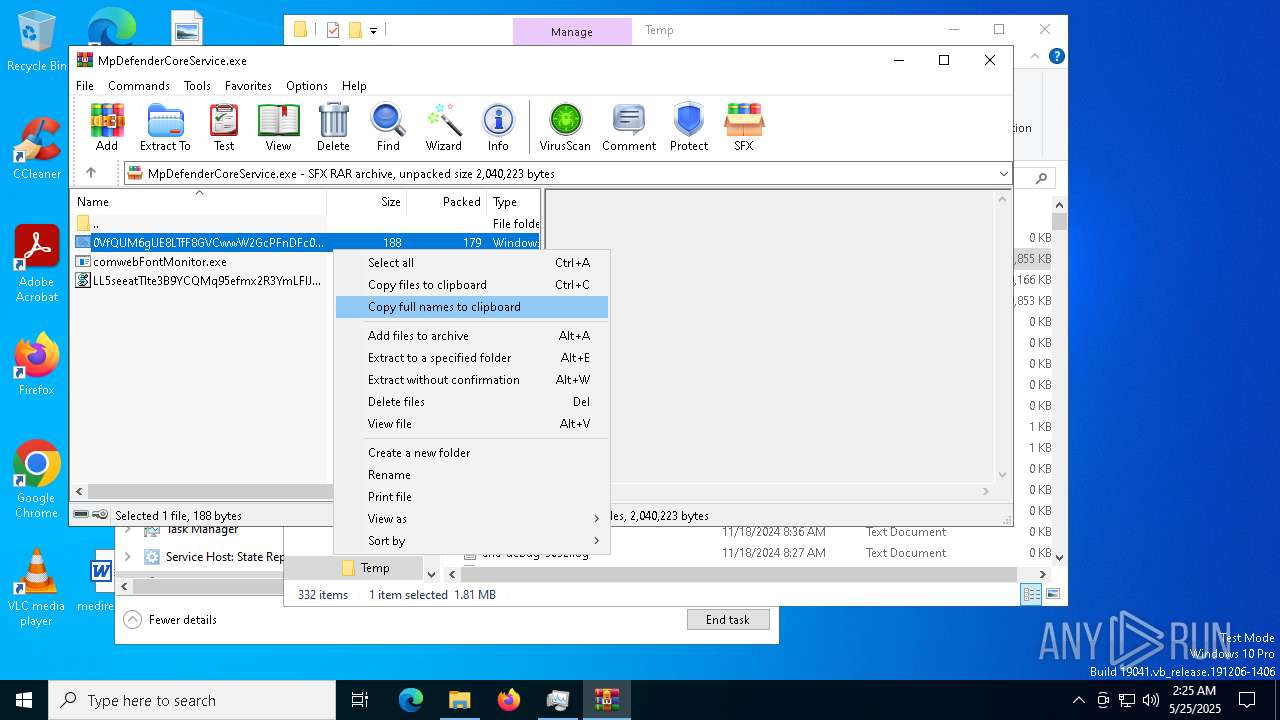Click the Find binoculars icon

(x=388, y=127)
